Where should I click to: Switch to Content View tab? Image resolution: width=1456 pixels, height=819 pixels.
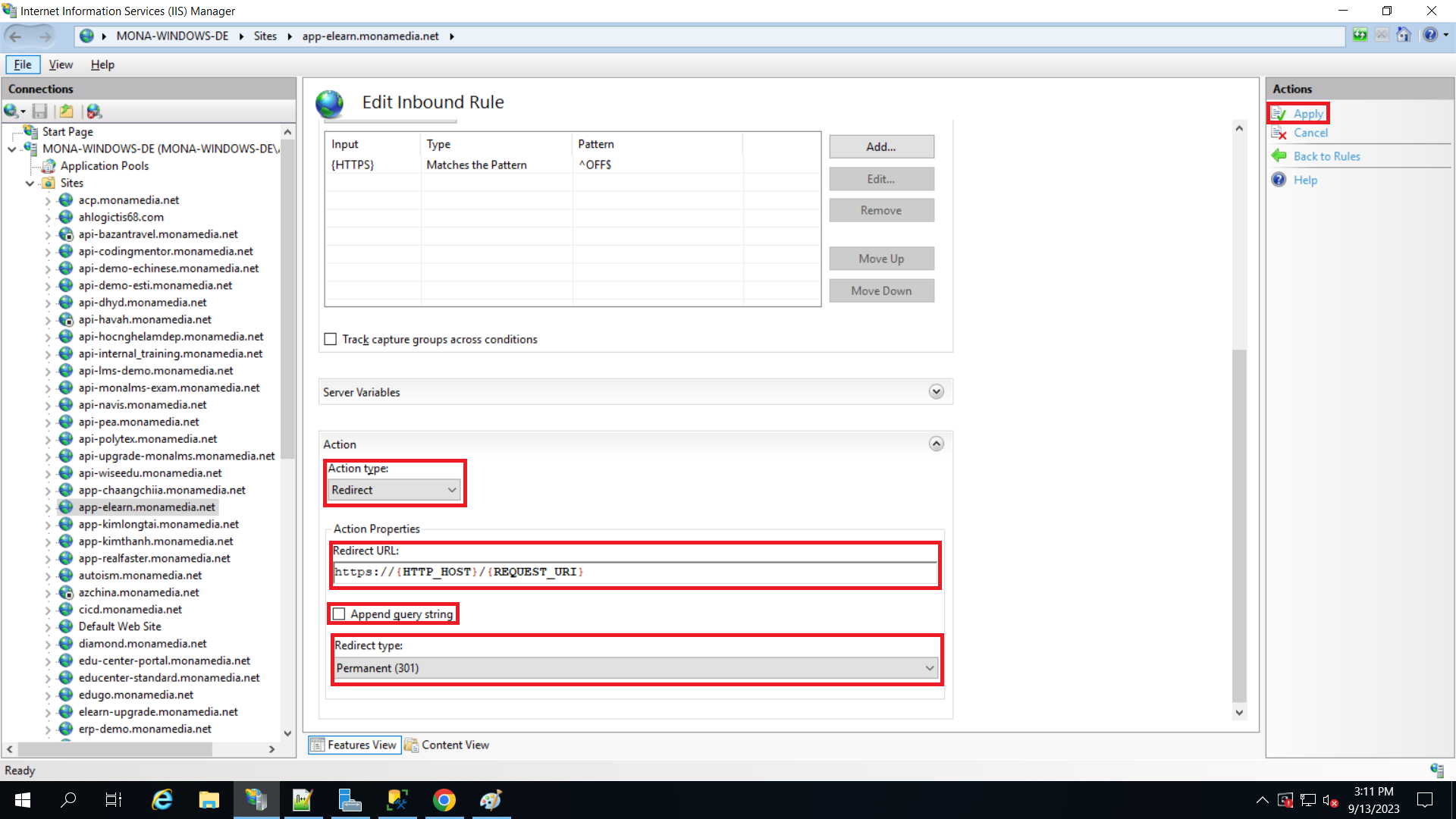click(447, 745)
